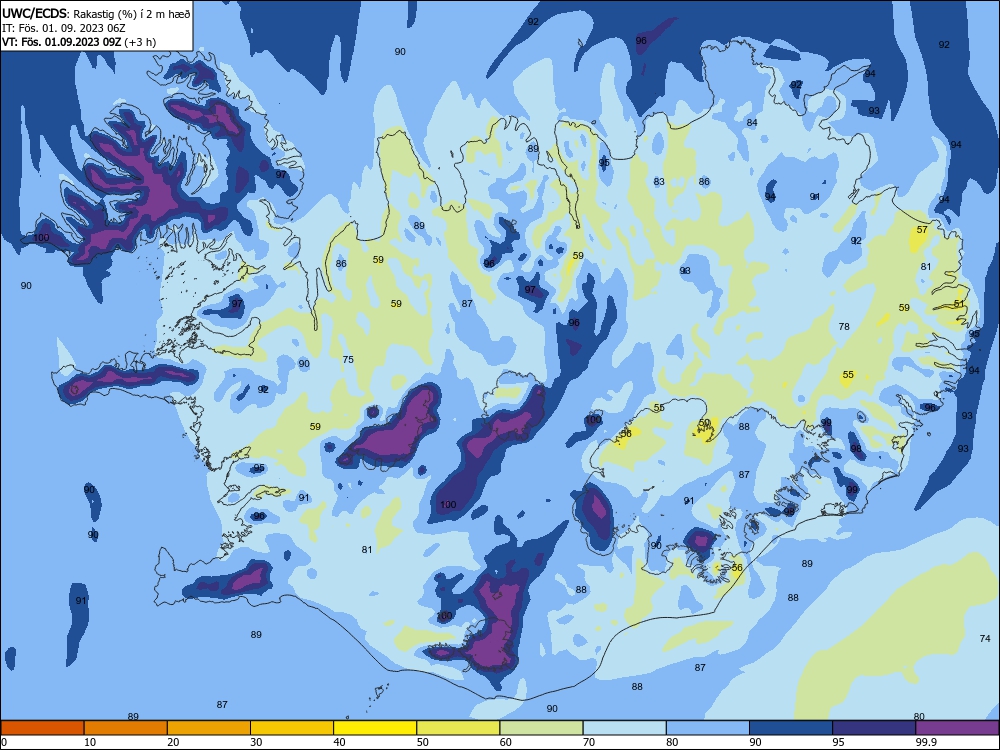Click the 20–30 light orange legend swatch

click(209, 728)
